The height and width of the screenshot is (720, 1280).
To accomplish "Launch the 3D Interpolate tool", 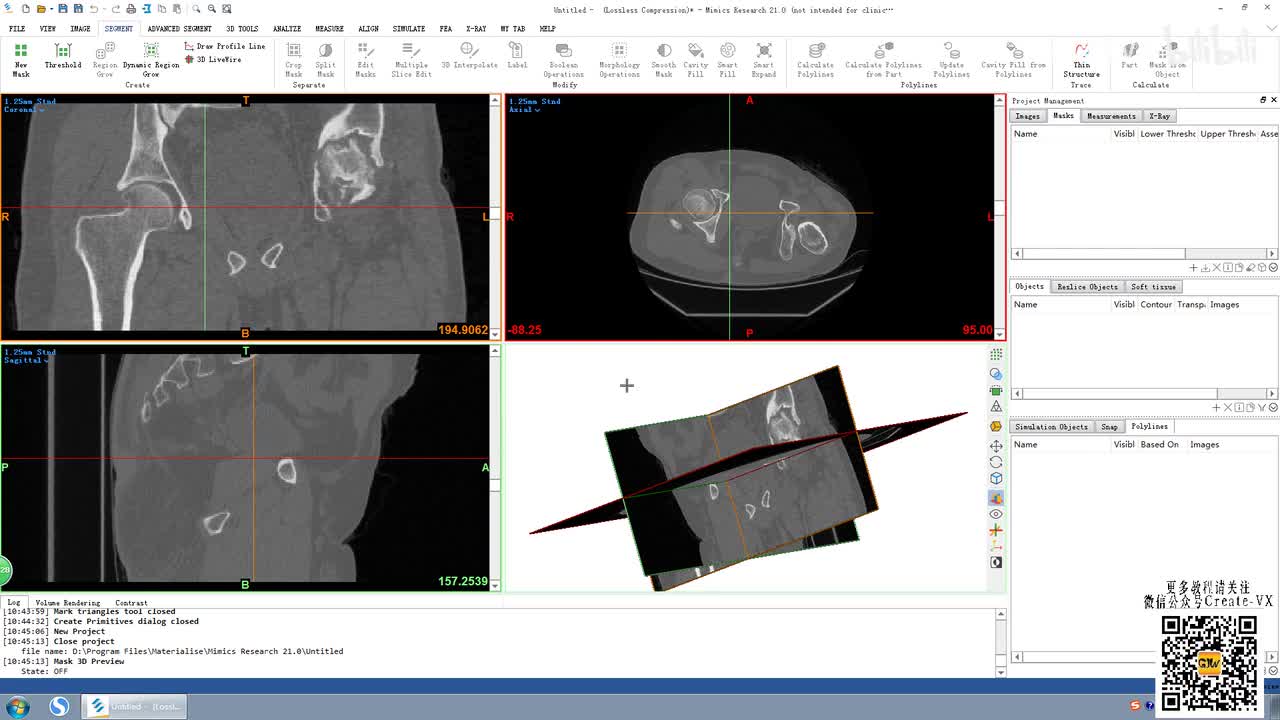I will (x=469, y=56).
